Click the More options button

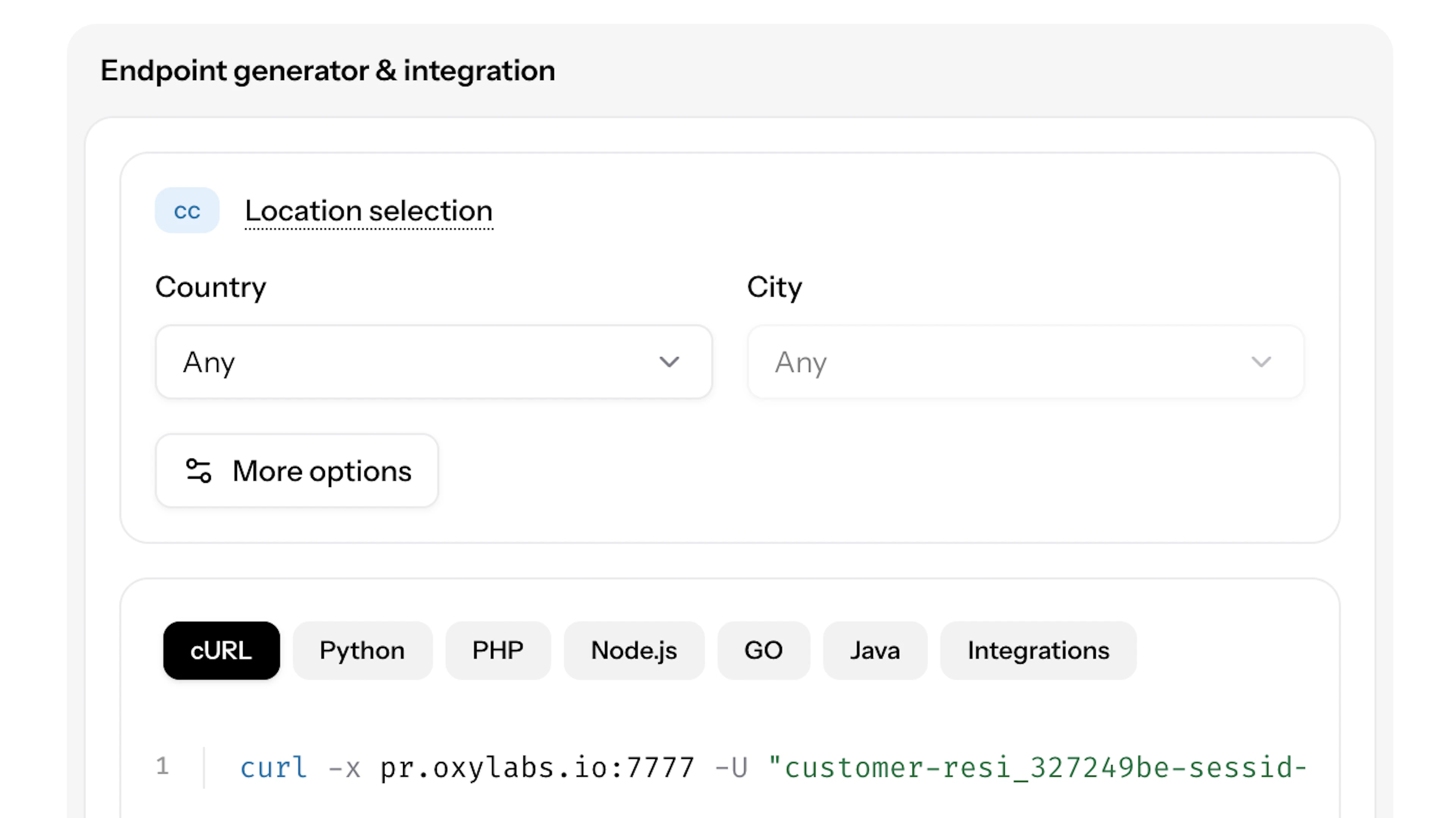pyautogui.click(x=297, y=471)
